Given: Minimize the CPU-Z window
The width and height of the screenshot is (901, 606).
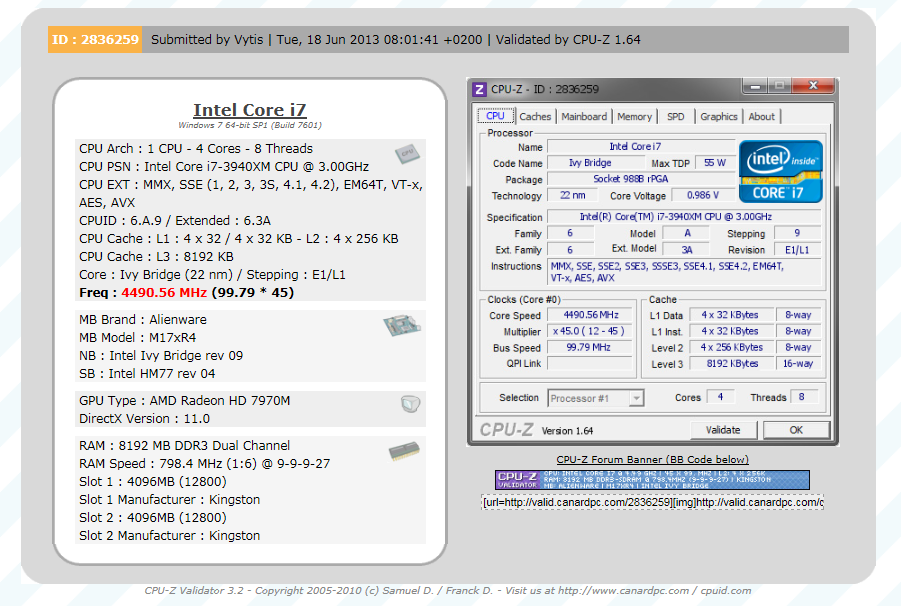Looking at the screenshot, I should (x=755, y=87).
